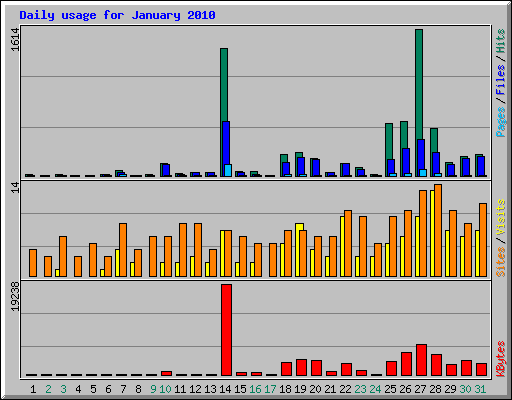Click day label 17 on the x-axis
The width and height of the screenshot is (512, 400).
point(270,389)
